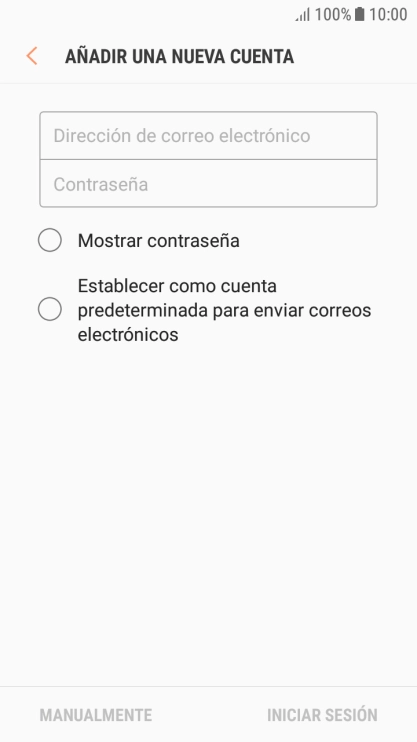
Task: Choose MANUALMENTE setup button
Action: point(96,715)
